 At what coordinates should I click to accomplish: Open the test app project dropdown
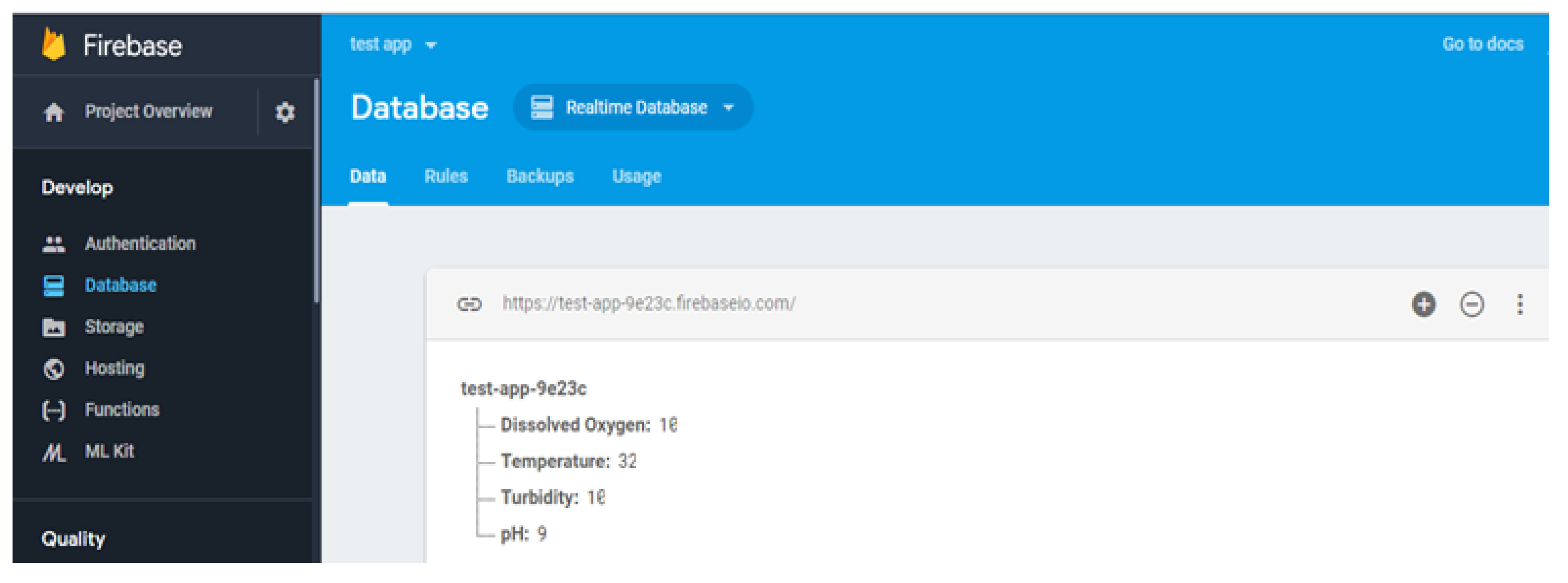(x=393, y=44)
